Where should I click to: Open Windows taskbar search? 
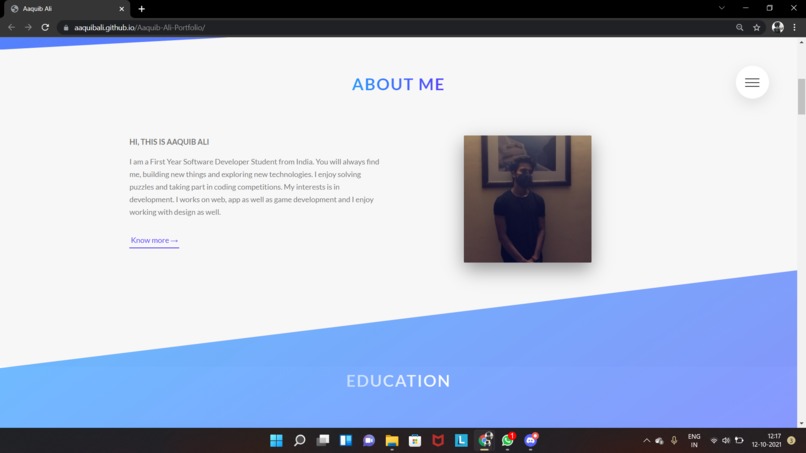tap(299, 440)
